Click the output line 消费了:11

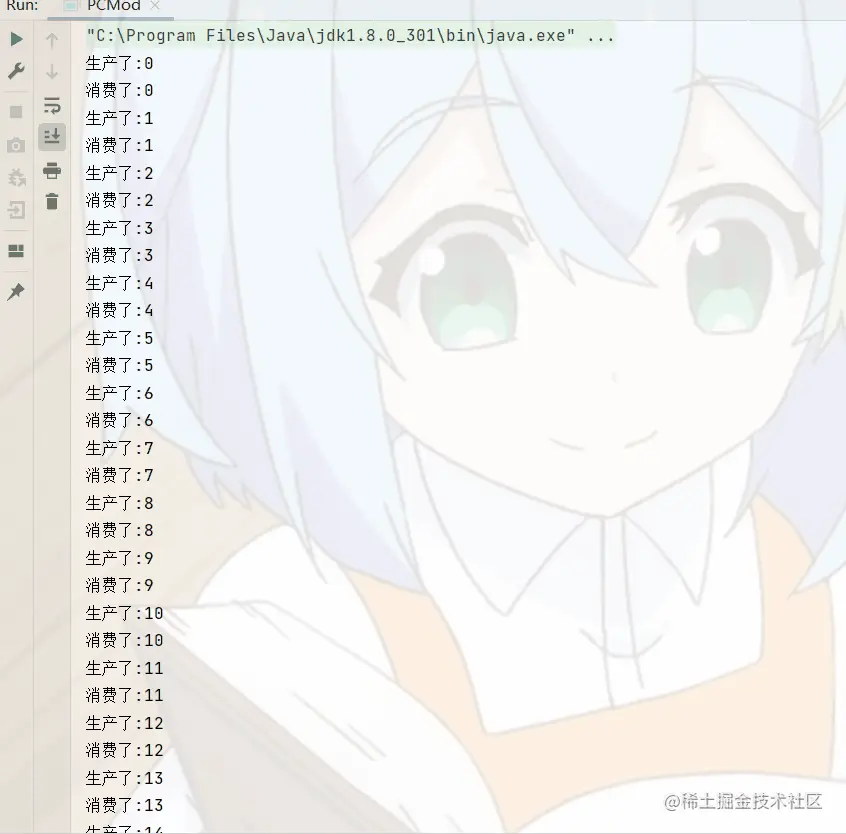click(x=124, y=696)
